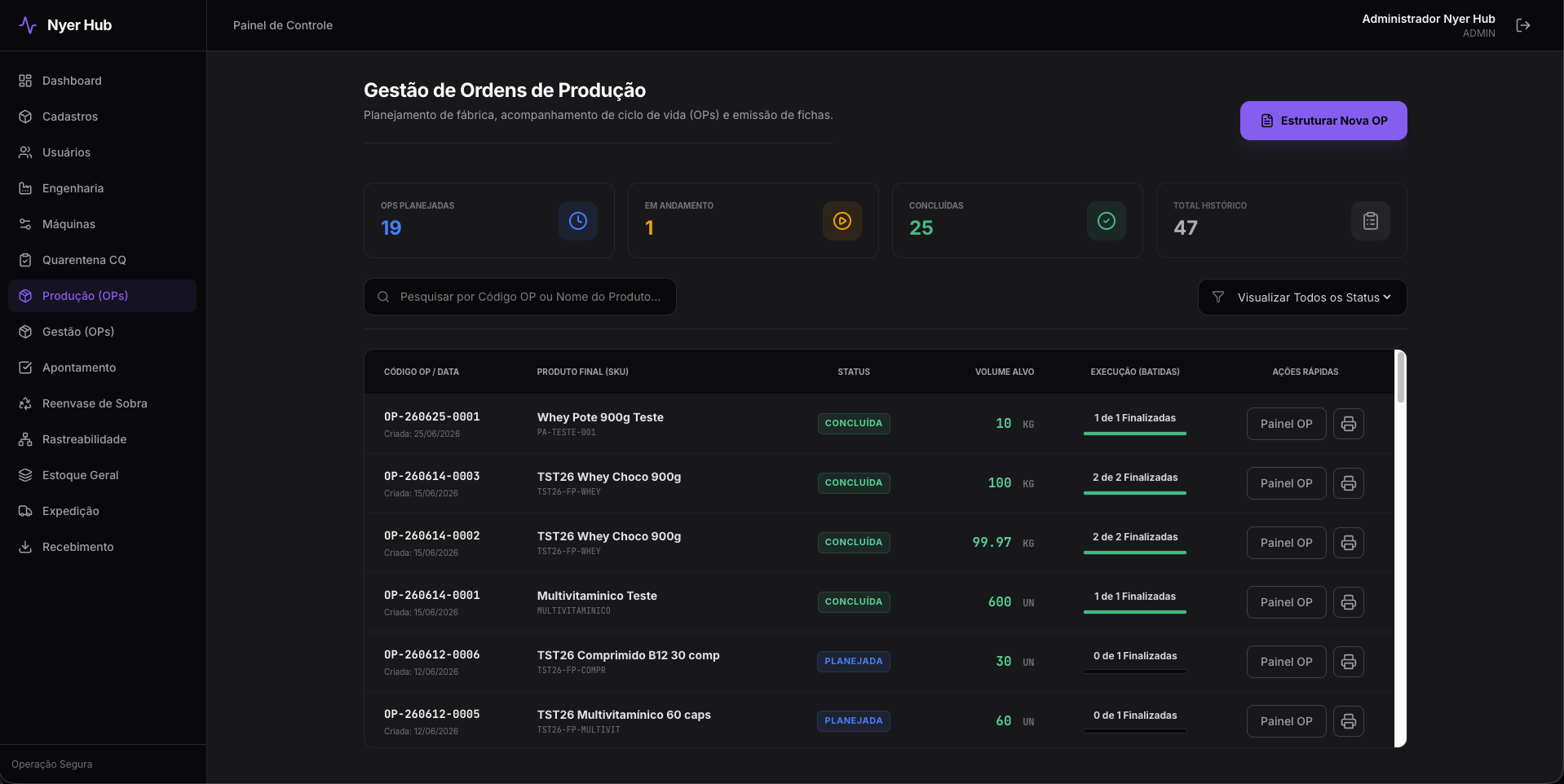Screen dimensions: 1564x784
Task: Click the Cadastros box icon in sidebar
Action: tap(25, 117)
